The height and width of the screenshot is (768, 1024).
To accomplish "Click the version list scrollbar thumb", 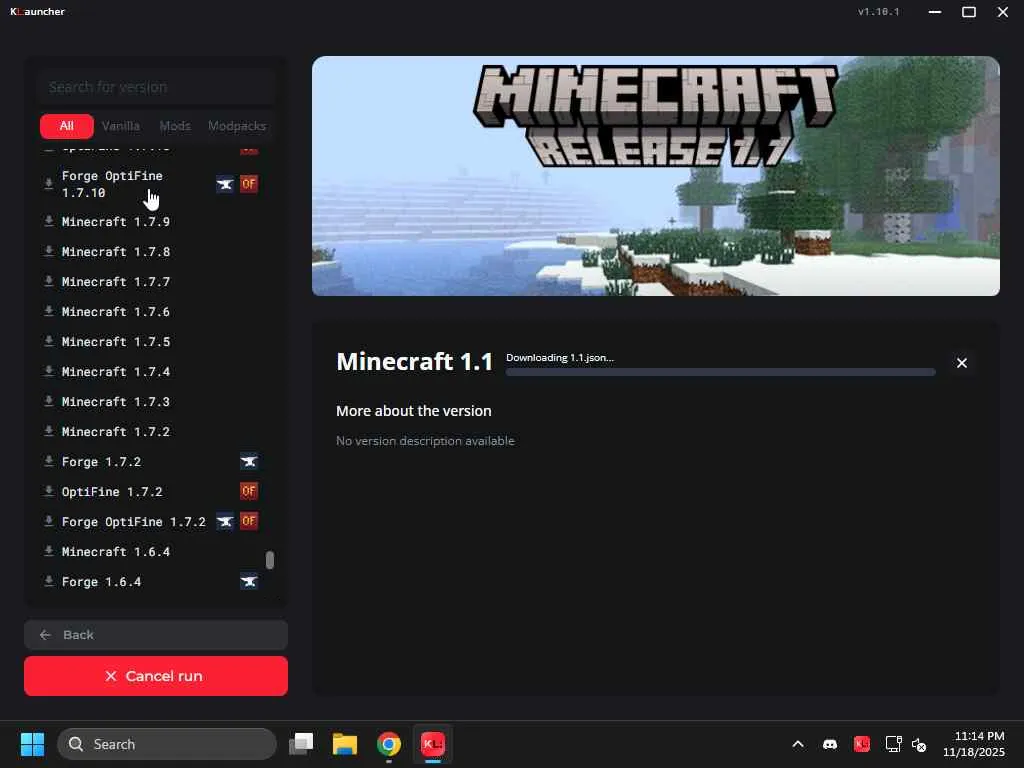I will 270,560.
